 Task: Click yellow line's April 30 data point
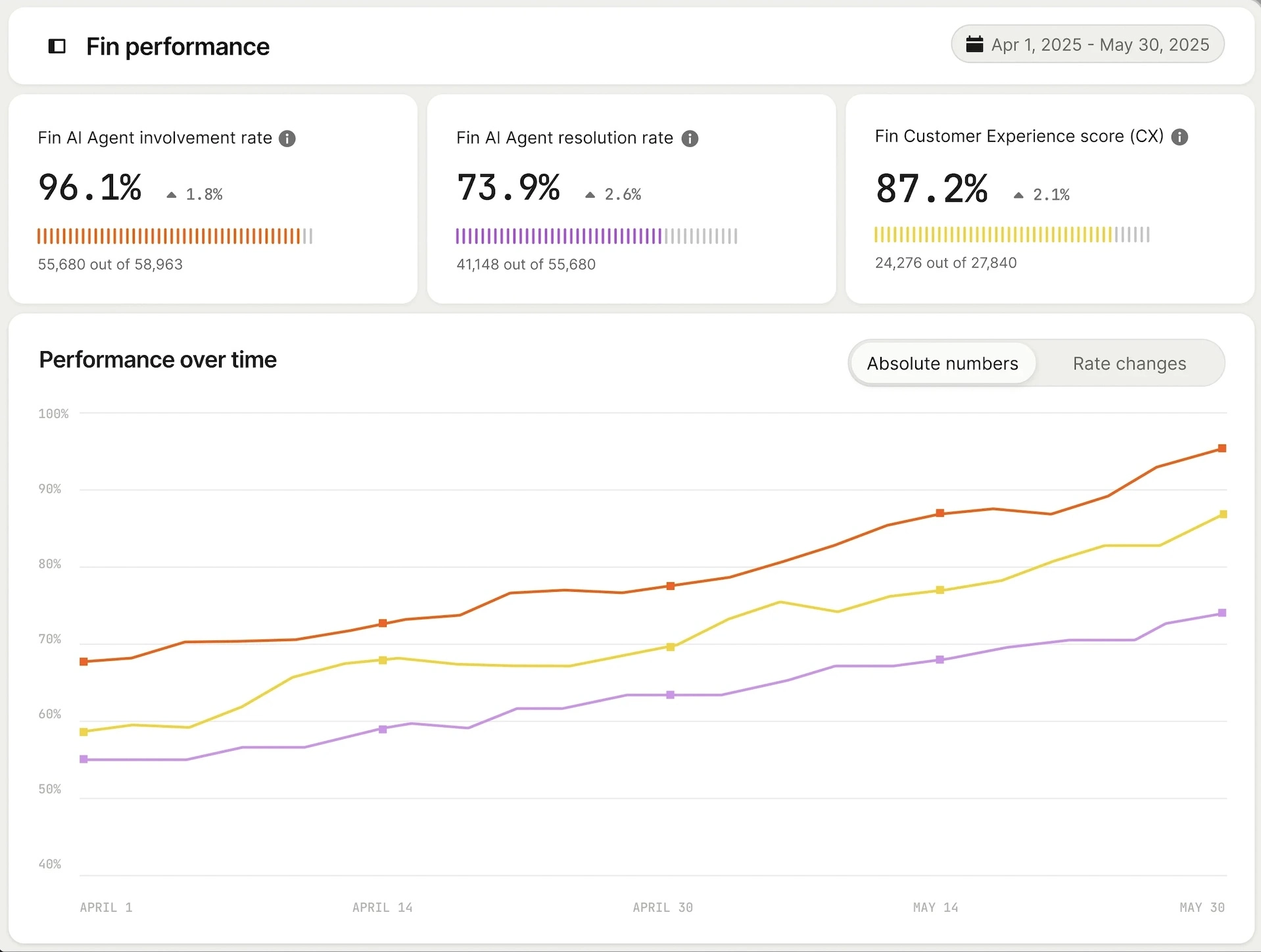[671, 647]
